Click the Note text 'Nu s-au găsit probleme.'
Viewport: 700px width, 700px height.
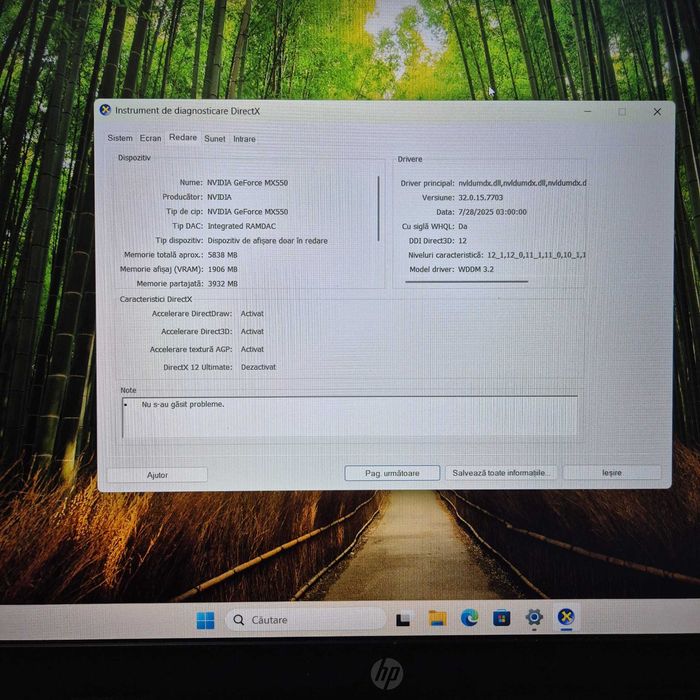coord(183,404)
